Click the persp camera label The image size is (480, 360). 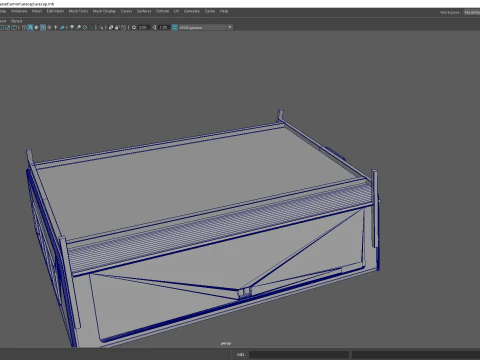pos(226,343)
